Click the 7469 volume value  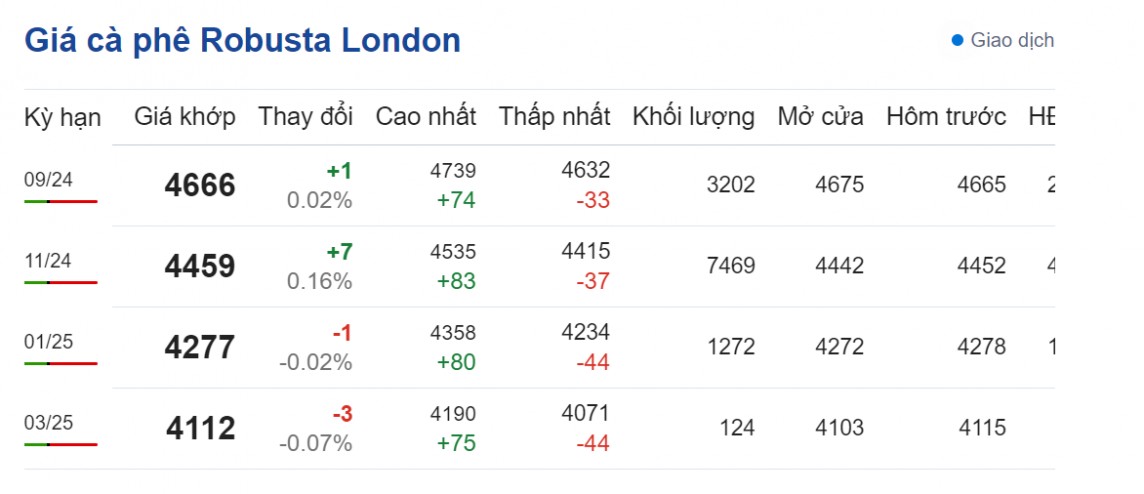(729, 266)
